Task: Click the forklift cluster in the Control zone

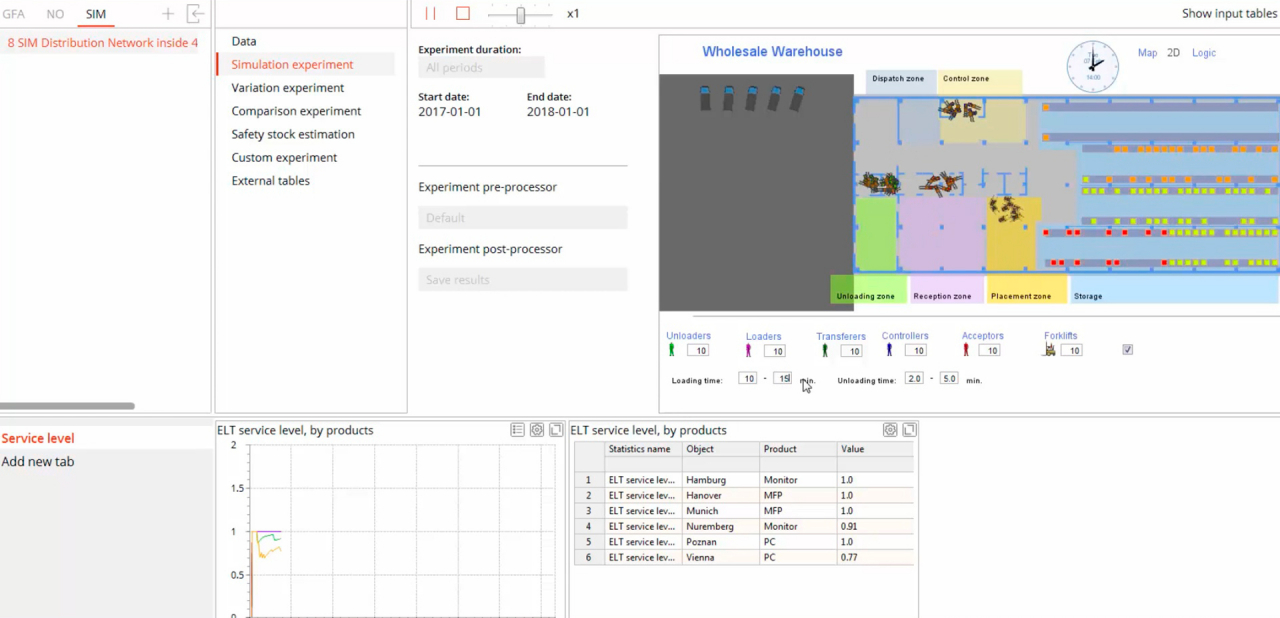Action: click(961, 110)
